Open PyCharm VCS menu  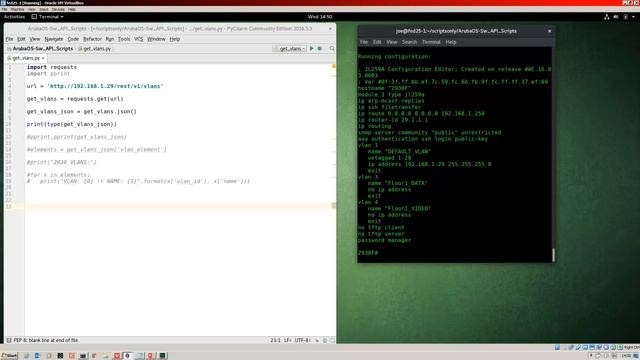139,39
